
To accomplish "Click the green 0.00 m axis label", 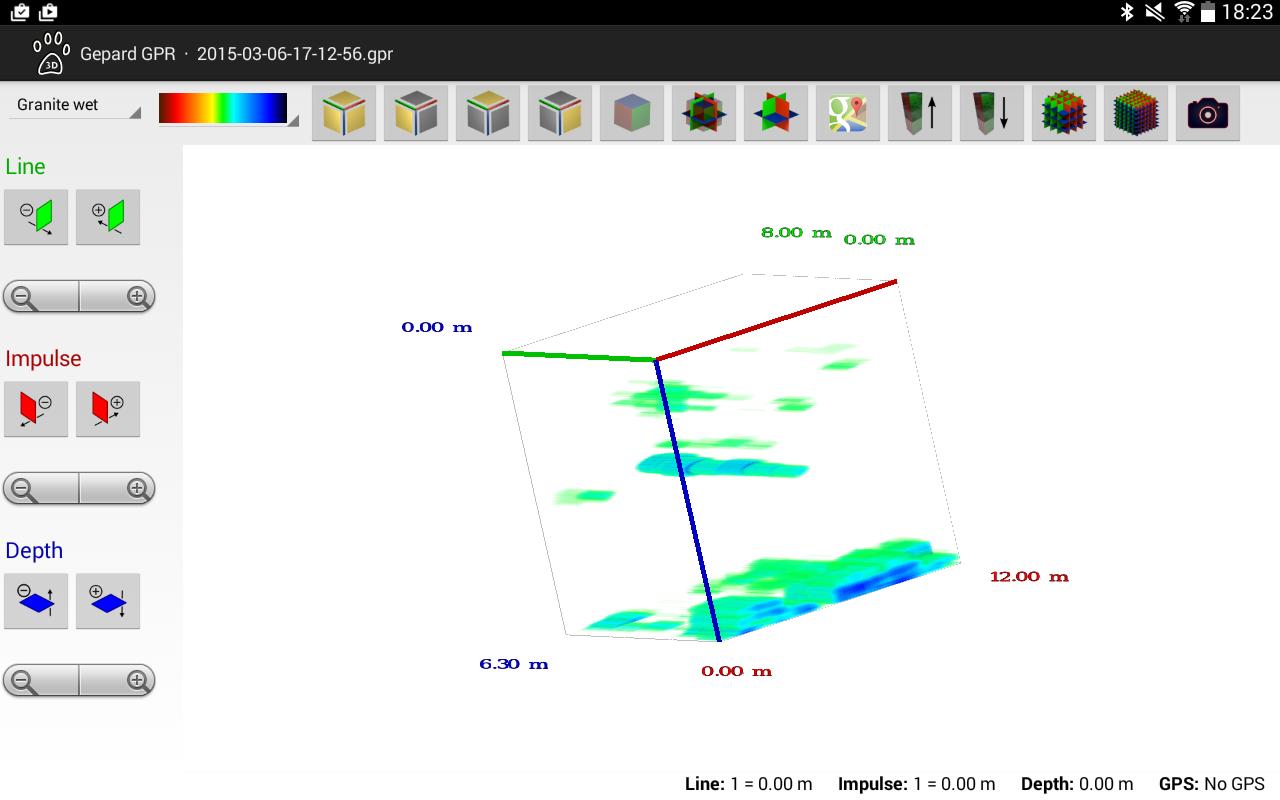I will [x=879, y=240].
